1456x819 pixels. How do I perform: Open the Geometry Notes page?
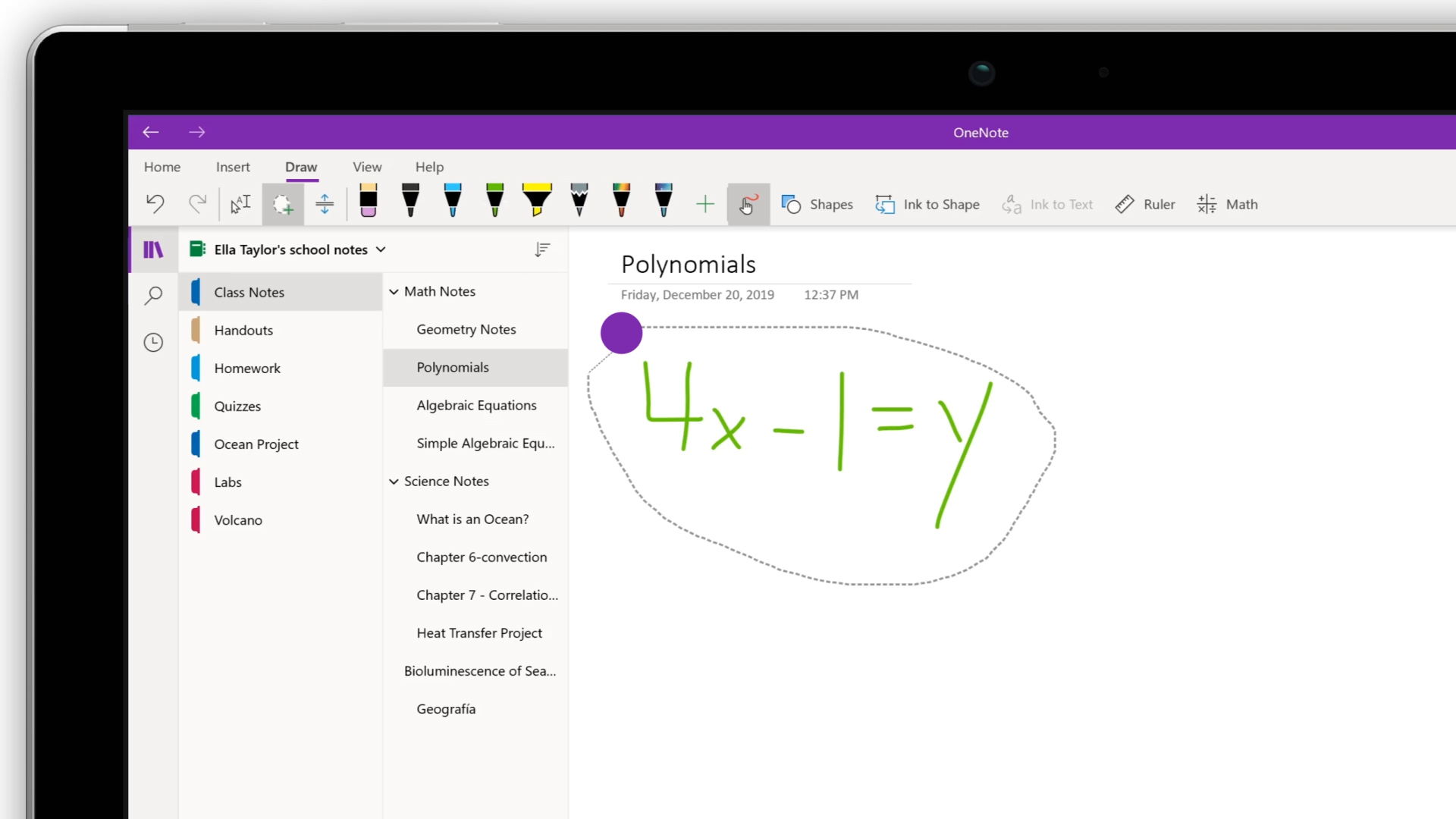click(x=466, y=329)
